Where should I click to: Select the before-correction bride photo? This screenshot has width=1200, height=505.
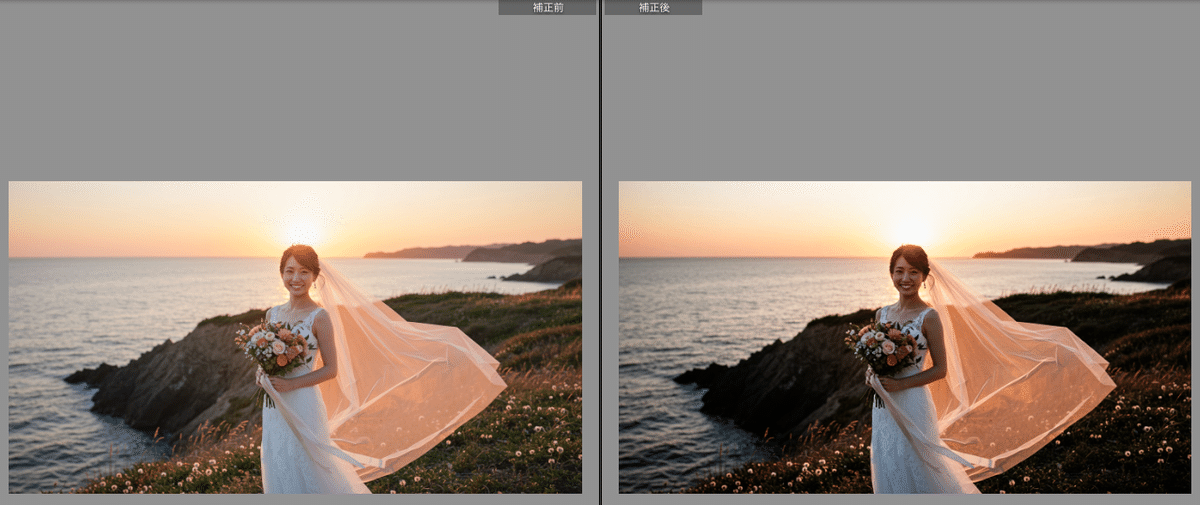[x=295, y=337]
